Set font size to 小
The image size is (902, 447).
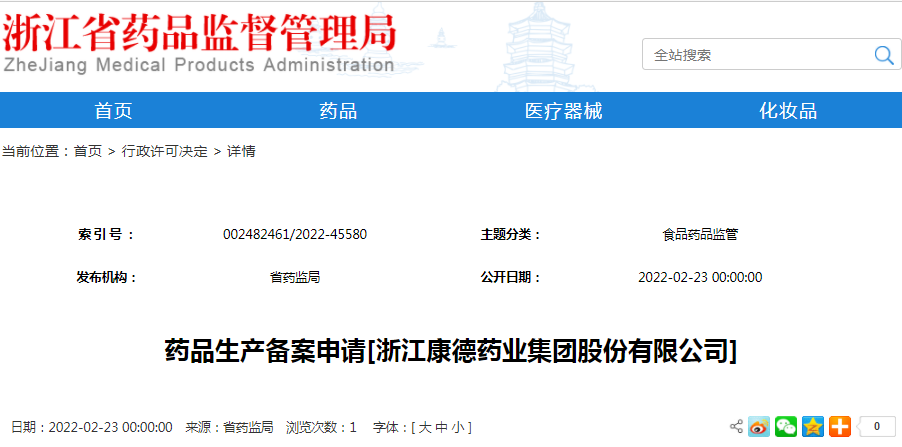(x=457, y=427)
